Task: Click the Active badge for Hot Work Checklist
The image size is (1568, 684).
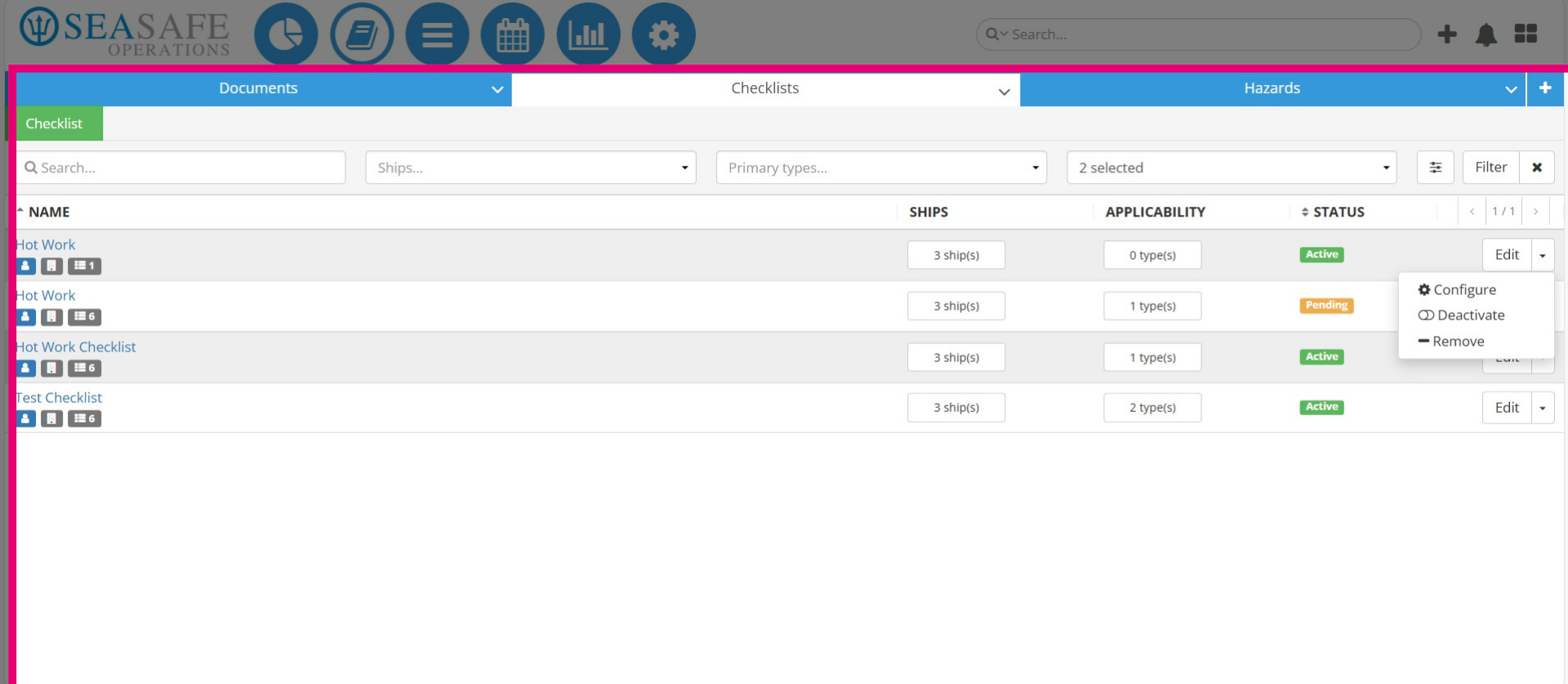Action: coord(1321,357)
